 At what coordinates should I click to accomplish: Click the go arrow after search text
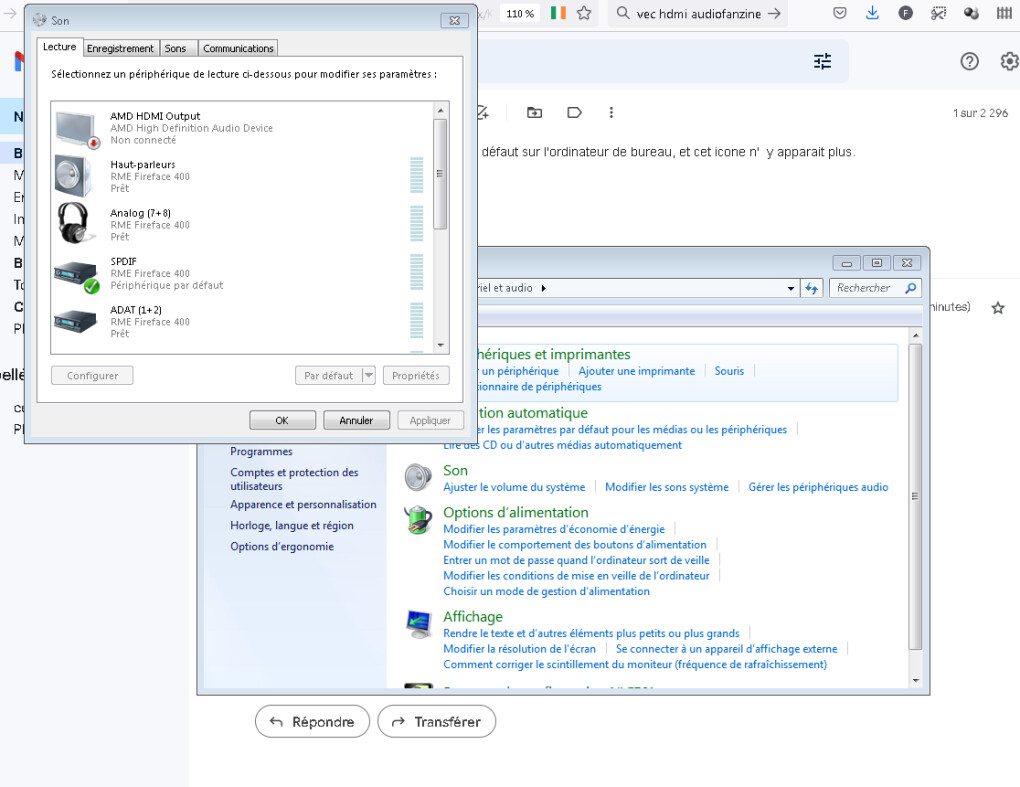tap(773, 13)
